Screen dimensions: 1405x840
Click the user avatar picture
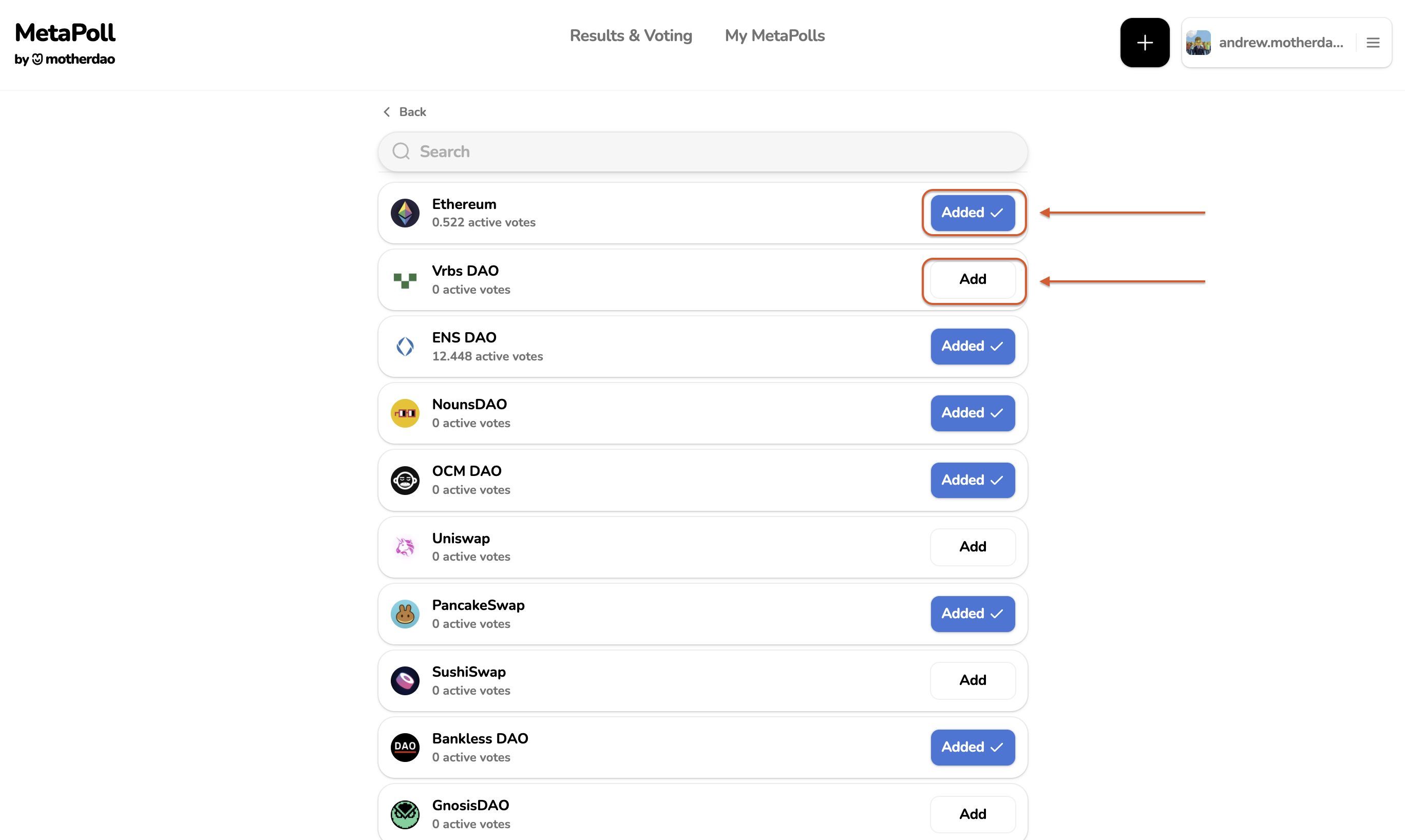pos(1198,43)
